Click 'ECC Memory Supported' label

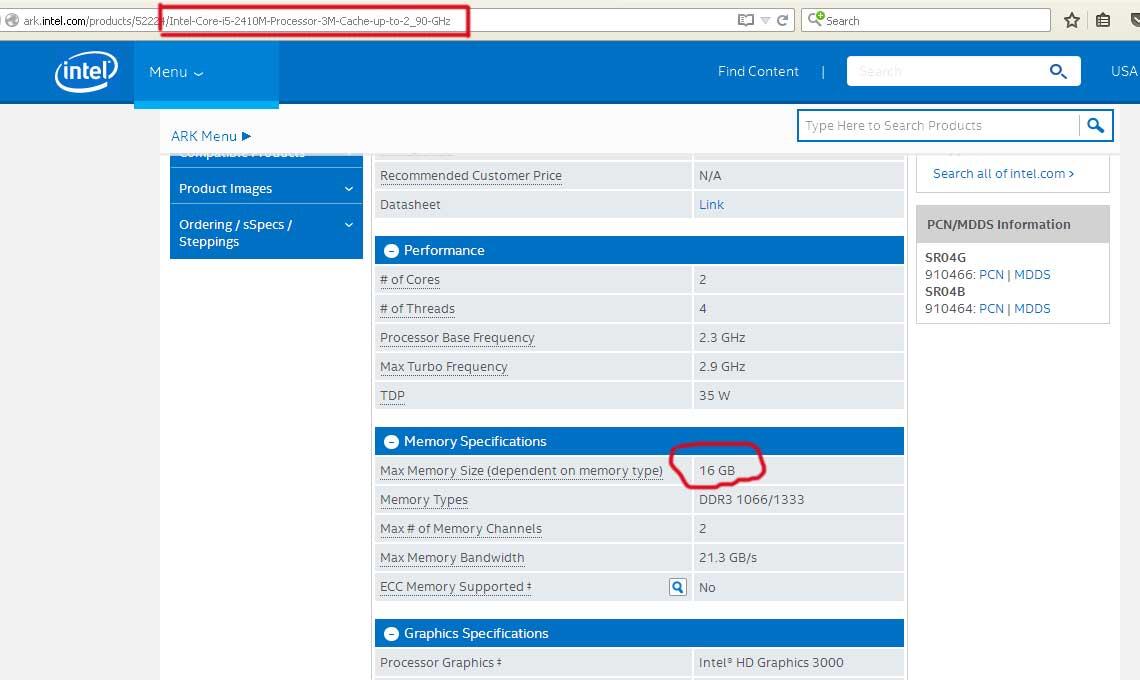click(455, 587)
